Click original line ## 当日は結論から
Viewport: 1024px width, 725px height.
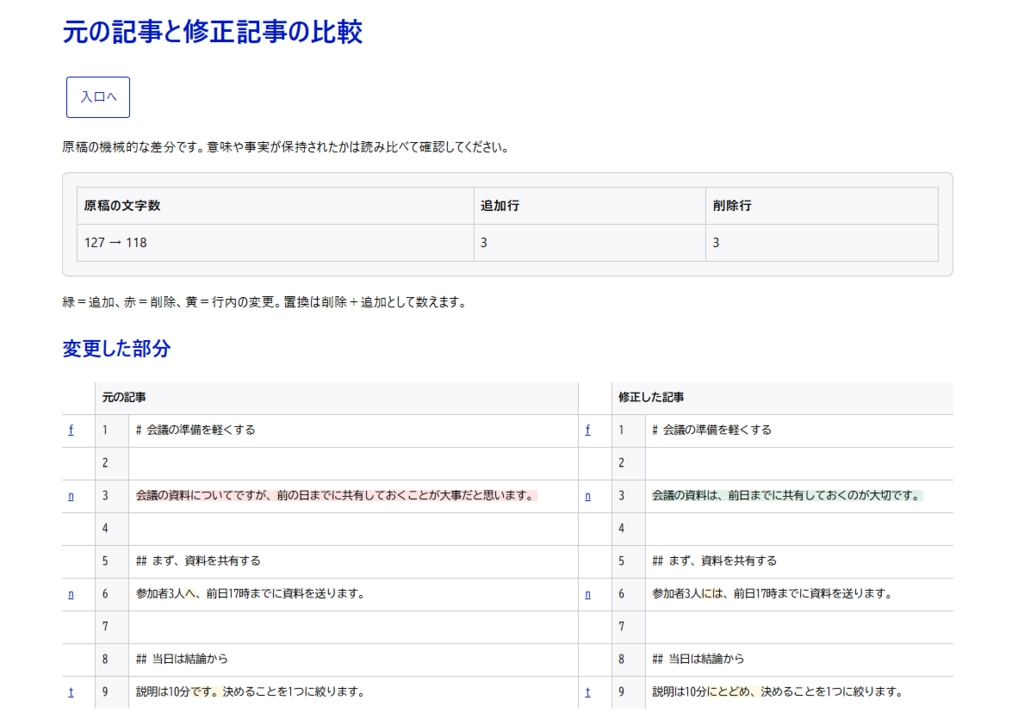pyautogui.click(x=182, y=659)
